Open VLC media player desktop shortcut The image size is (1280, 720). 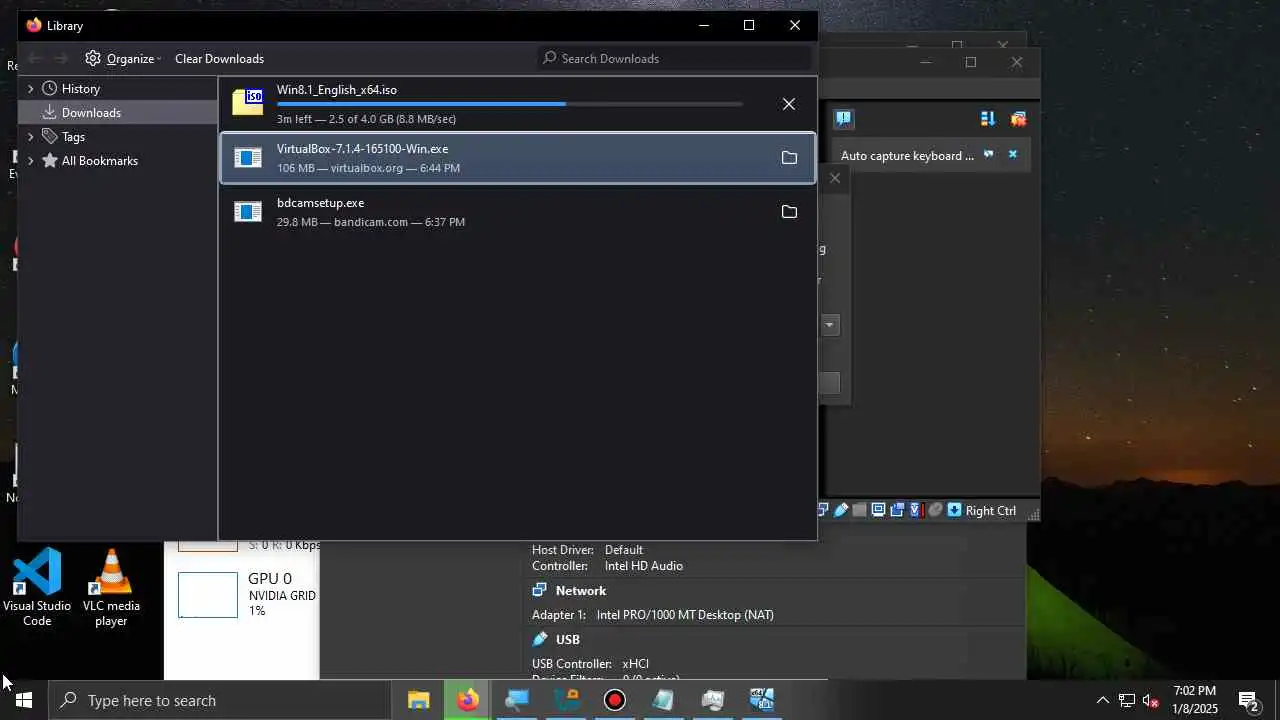pyautogui.click(x=111, y=588)
